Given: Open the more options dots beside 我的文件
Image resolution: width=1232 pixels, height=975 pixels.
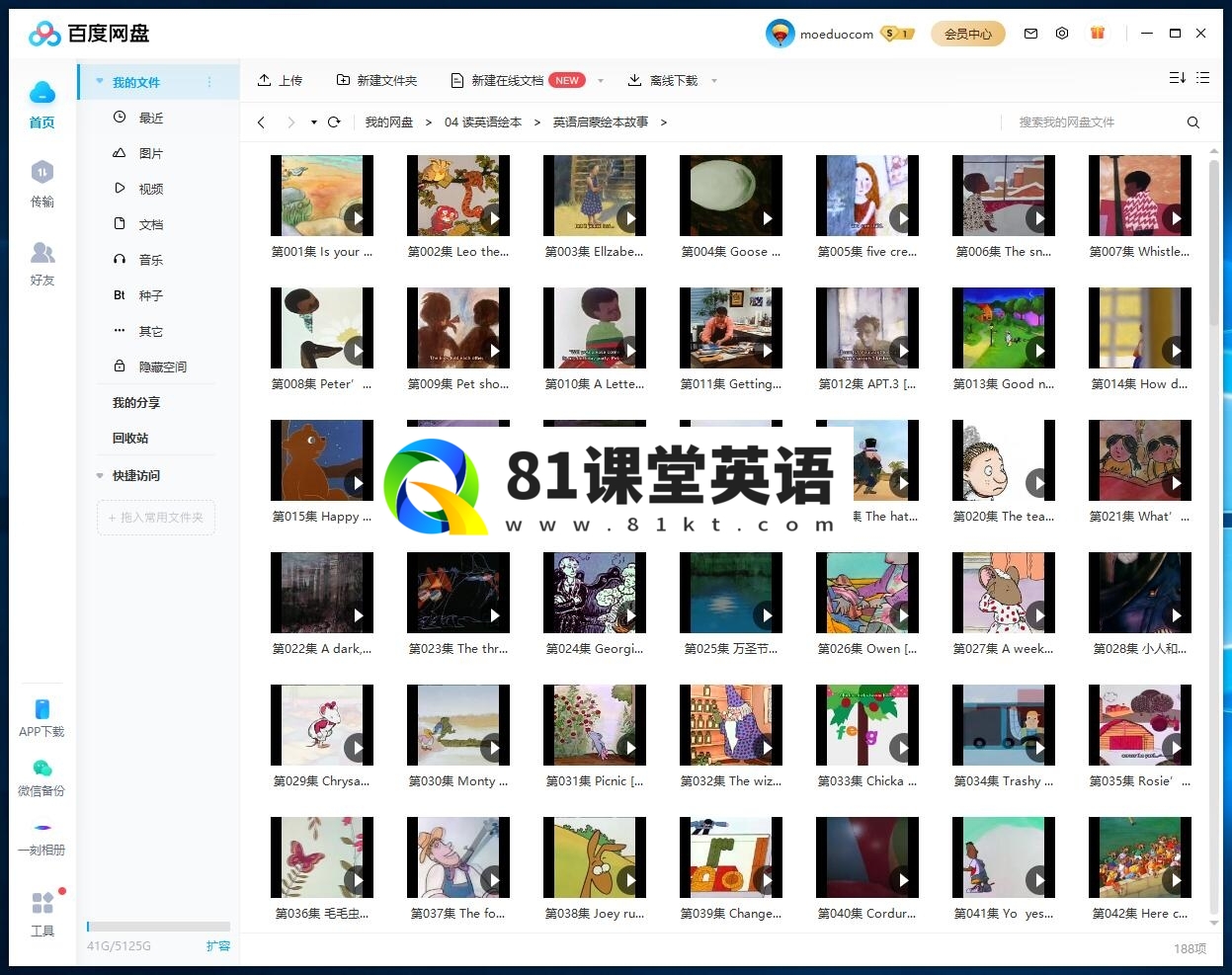Looking at the screenshot, I should [x=209, y=82].
